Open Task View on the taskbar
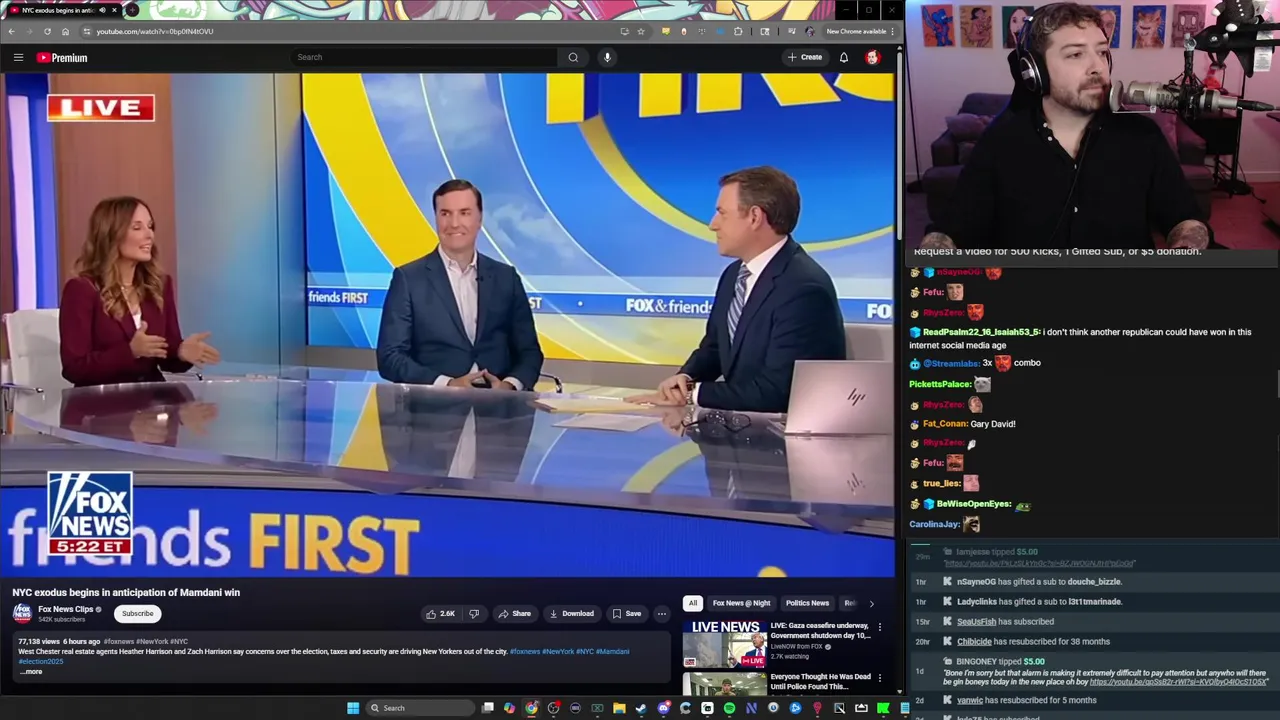This screenshot has width=1280, height=720. pos(487,708)
